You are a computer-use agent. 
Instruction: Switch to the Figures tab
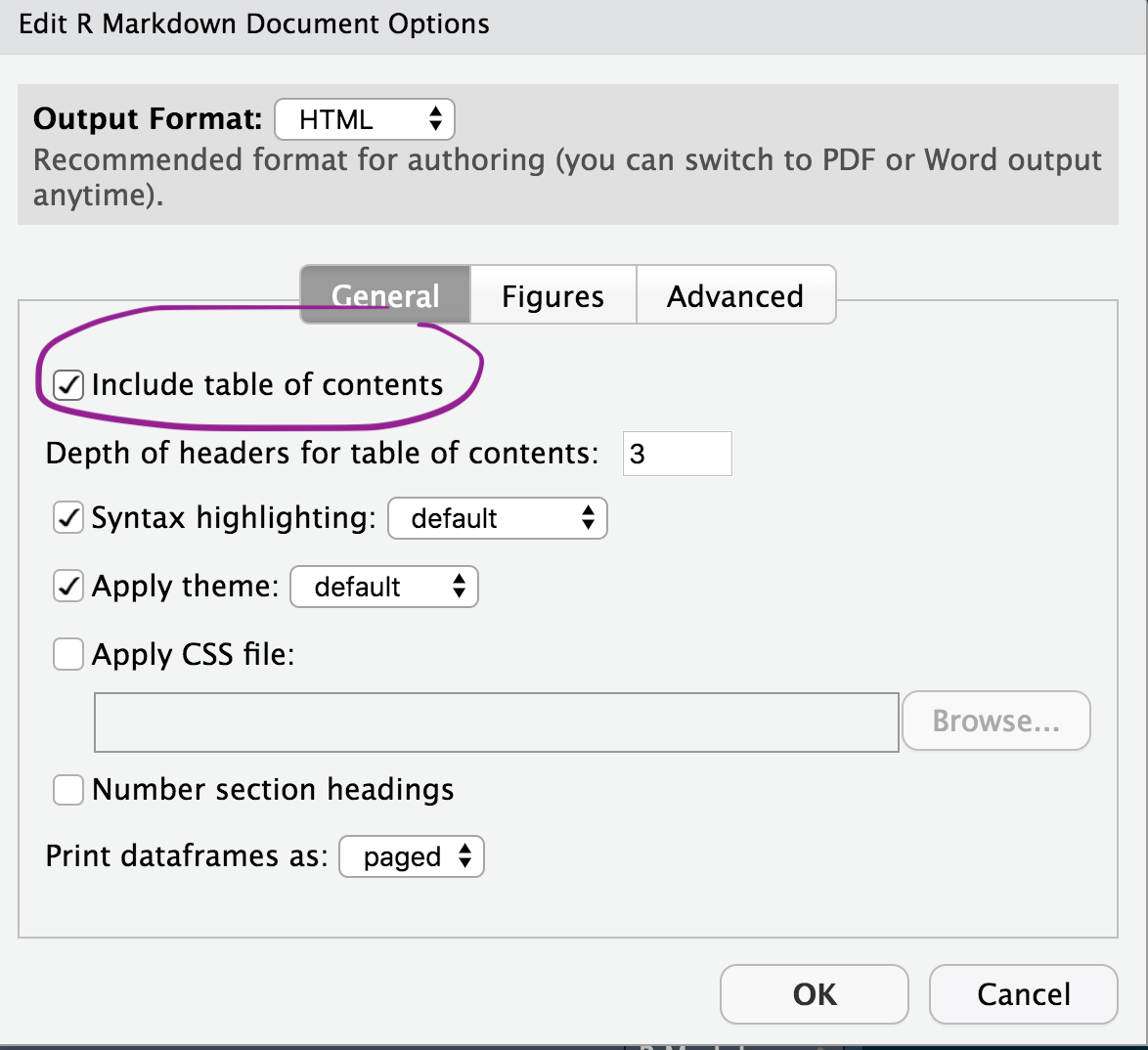coord(552,295)
